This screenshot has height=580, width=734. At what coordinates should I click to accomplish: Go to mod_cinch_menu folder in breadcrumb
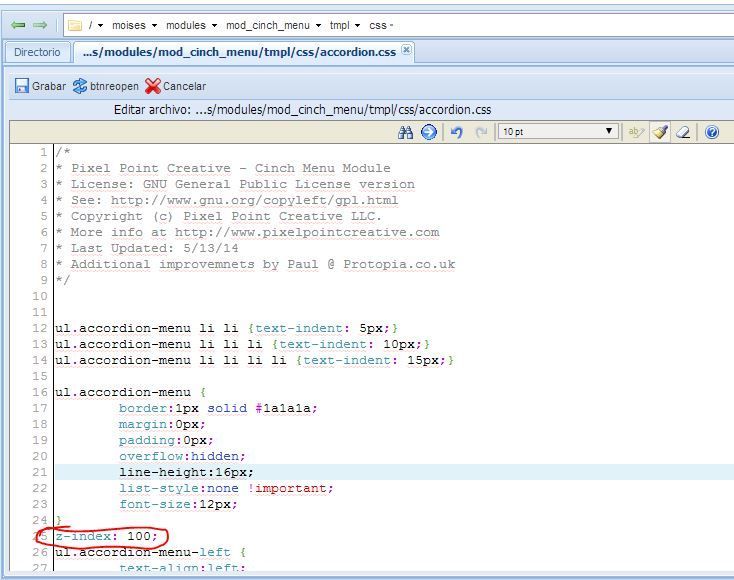pos(268,25)
